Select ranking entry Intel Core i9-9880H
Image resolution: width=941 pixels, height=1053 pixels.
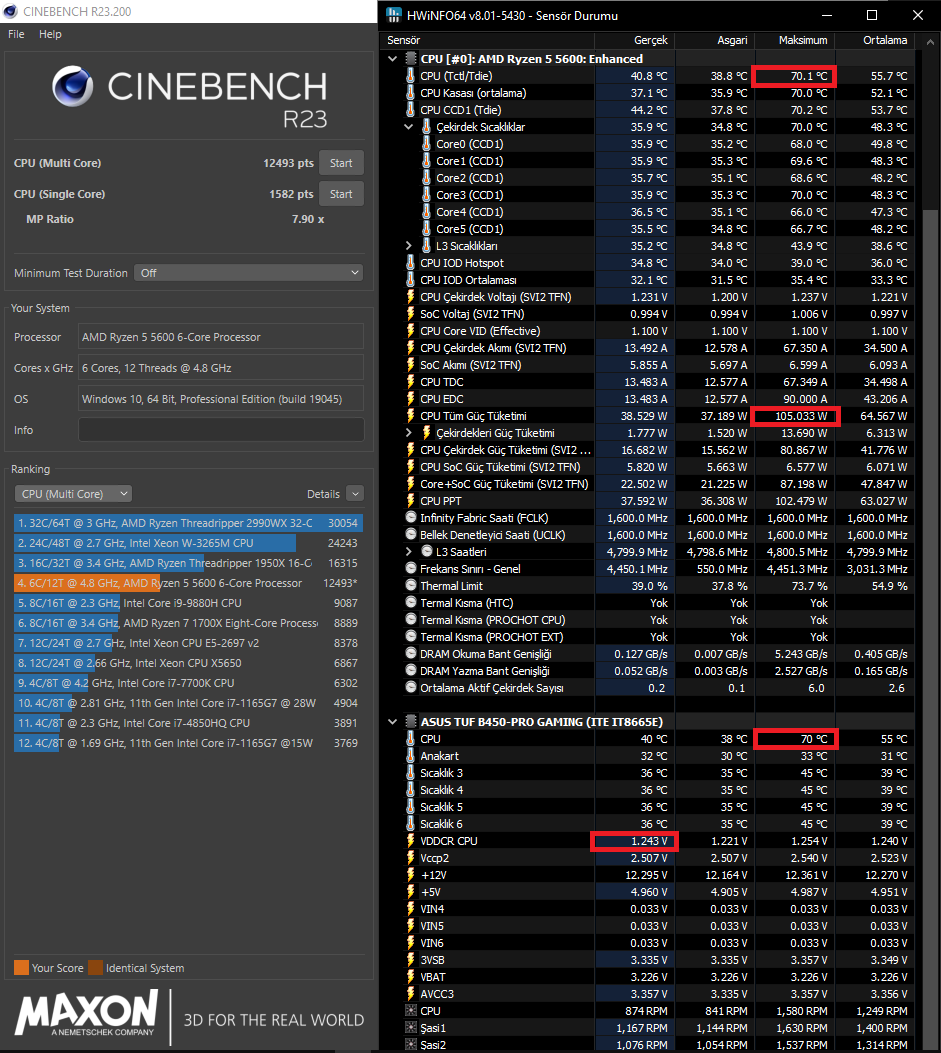pyautogui.click(x=188, y=603)
